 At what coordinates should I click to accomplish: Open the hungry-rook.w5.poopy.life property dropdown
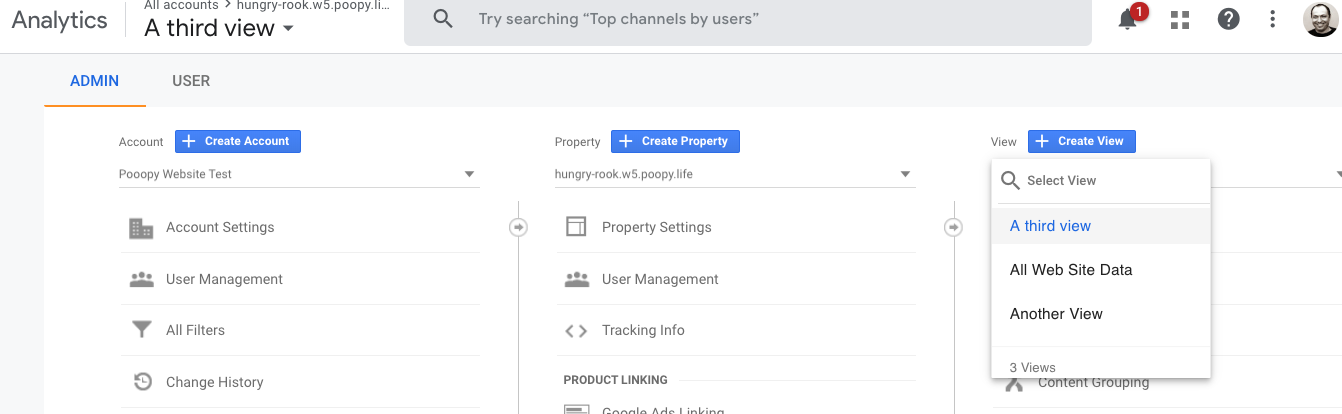[x=735, y=174]
